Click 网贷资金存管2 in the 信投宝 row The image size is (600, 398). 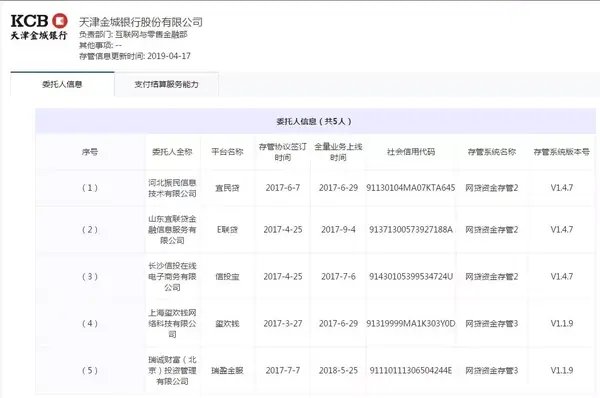[492, 276]
